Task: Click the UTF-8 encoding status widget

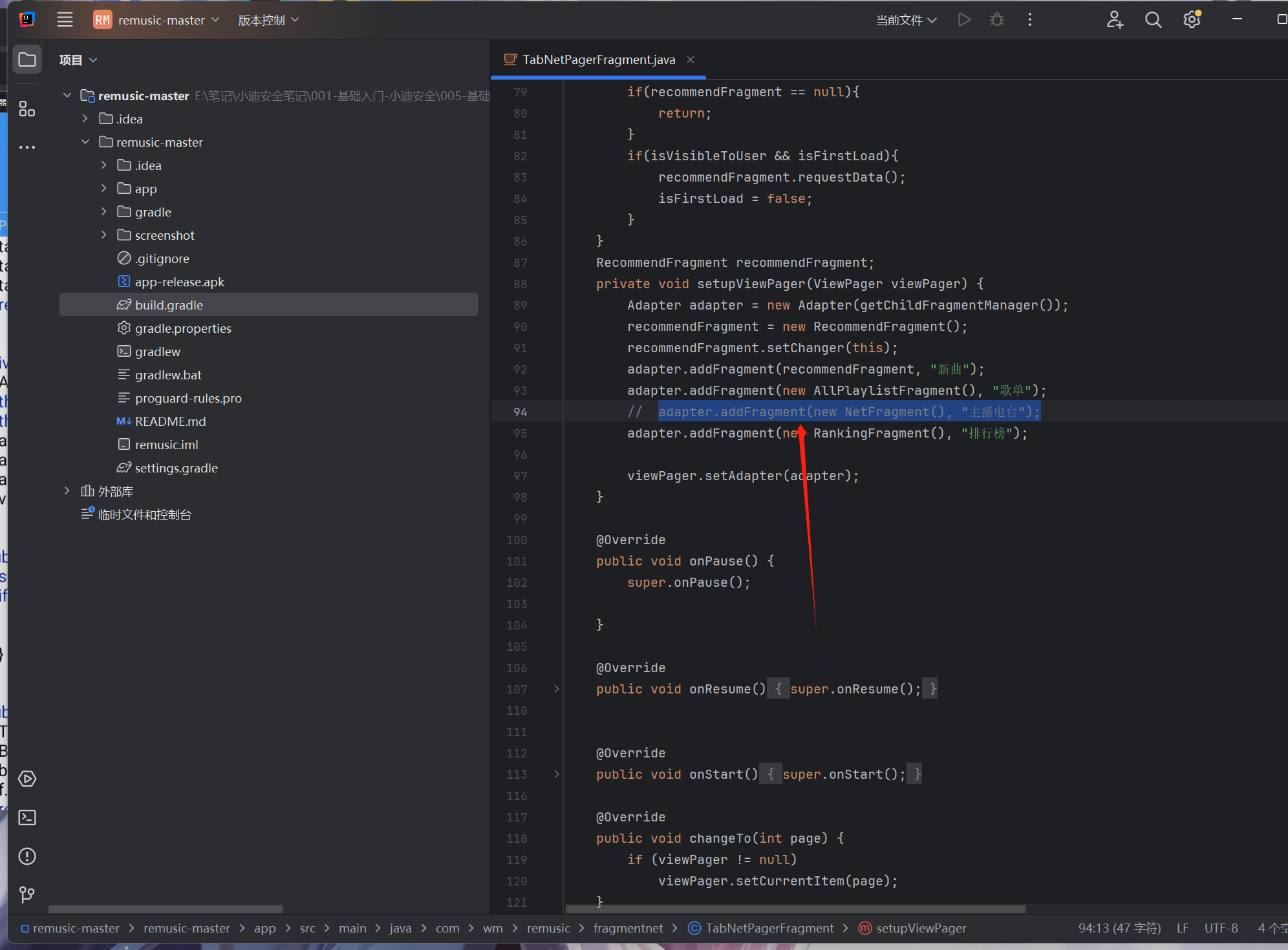Action: click(1221, 928)
